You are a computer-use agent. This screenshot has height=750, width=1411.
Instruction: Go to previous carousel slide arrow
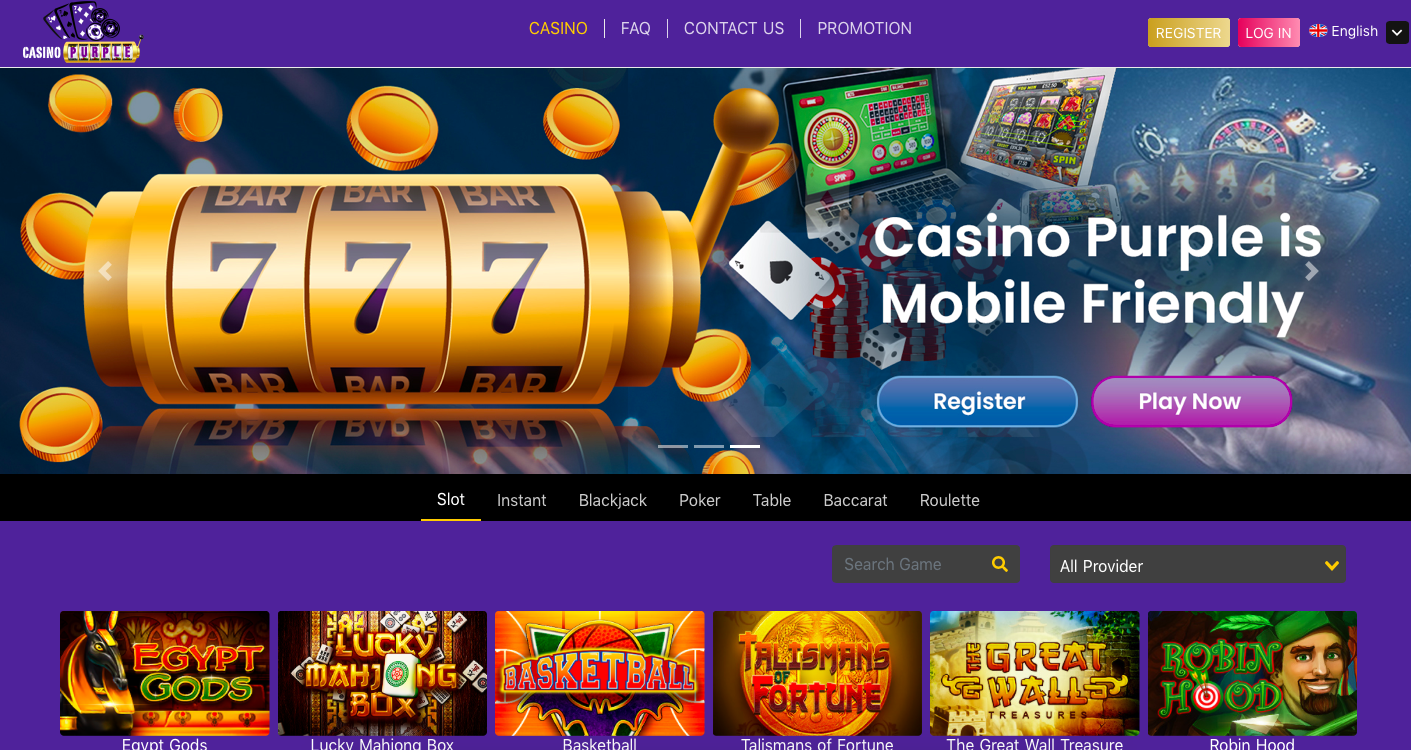105,271
